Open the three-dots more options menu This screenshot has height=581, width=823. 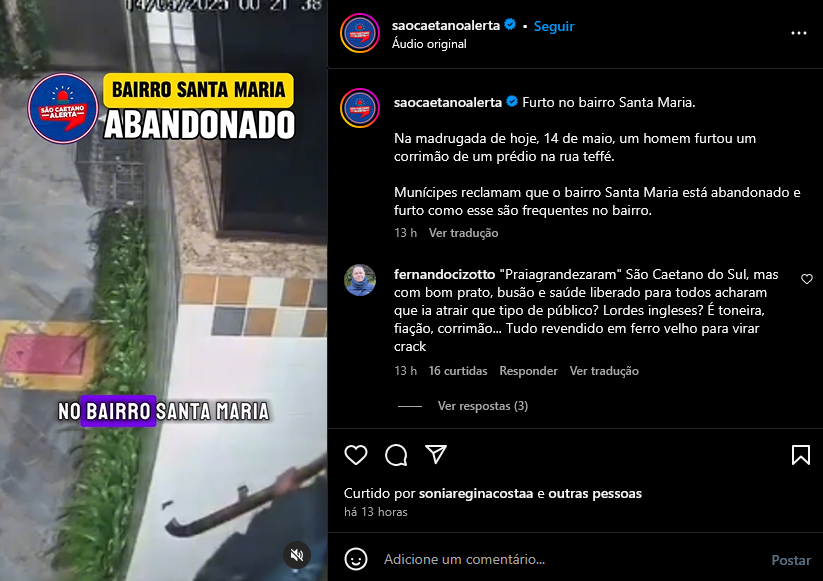[x=798, y=33]
